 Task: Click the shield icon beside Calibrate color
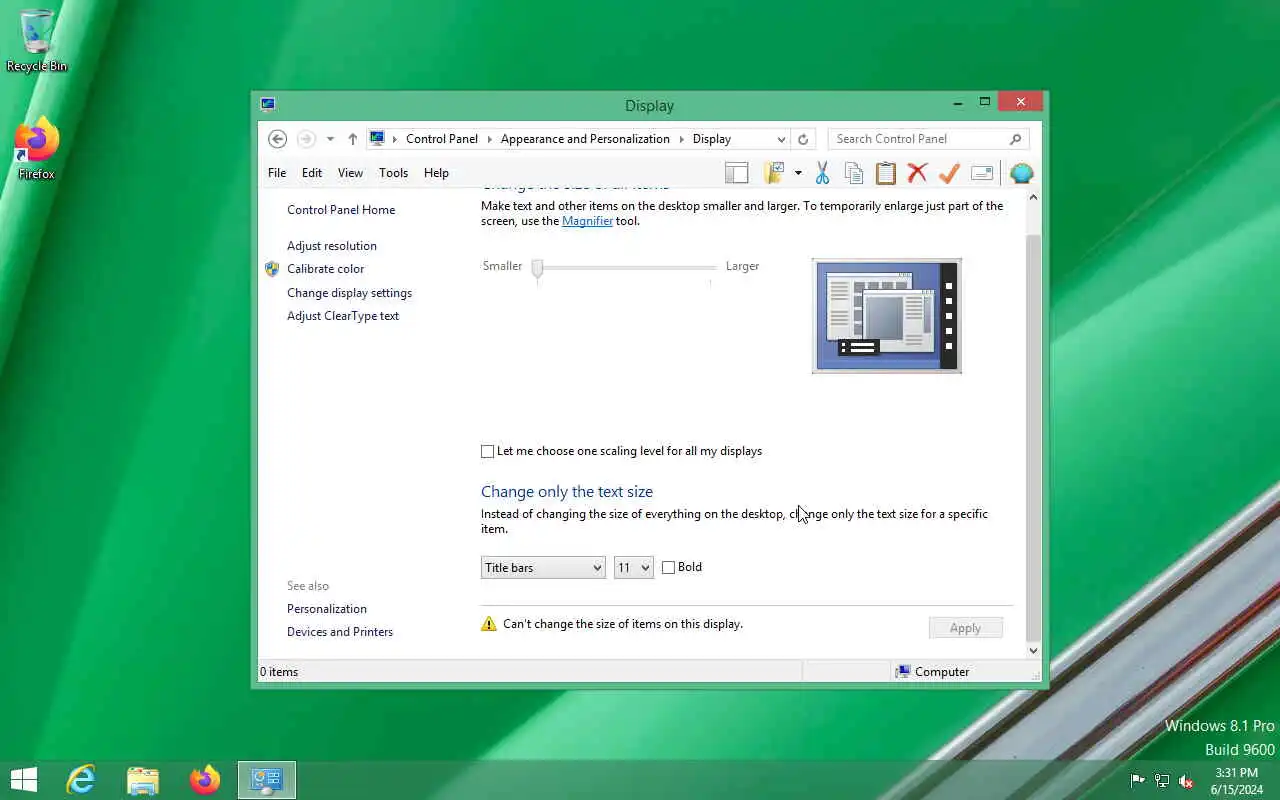272,269
